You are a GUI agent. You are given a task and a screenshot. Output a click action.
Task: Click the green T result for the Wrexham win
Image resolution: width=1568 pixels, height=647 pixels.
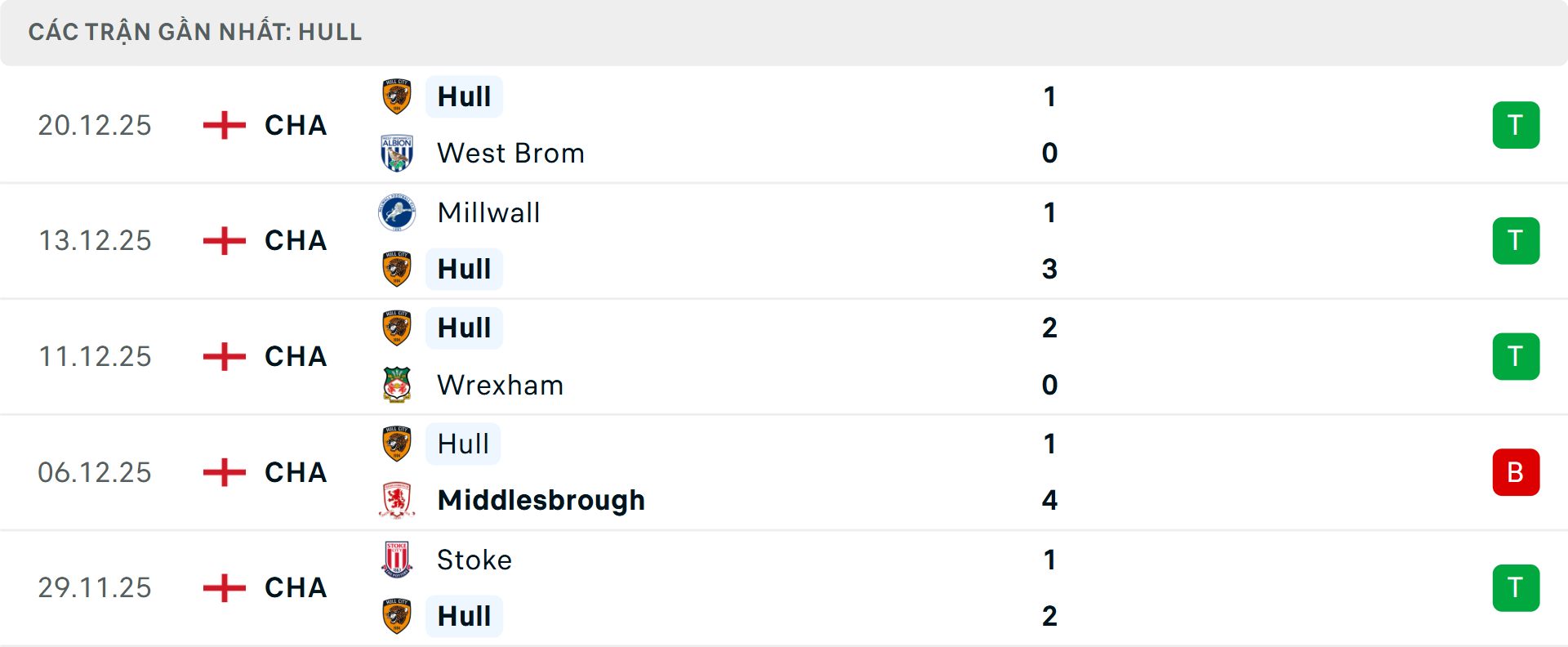point(1517,356)
